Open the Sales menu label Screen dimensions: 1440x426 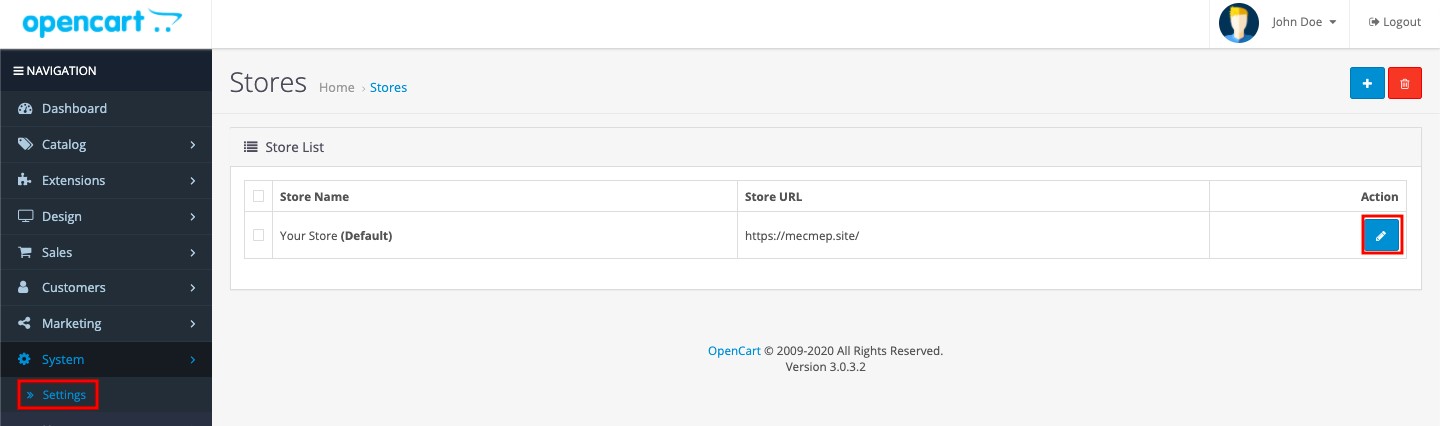(x=57, y=252)
